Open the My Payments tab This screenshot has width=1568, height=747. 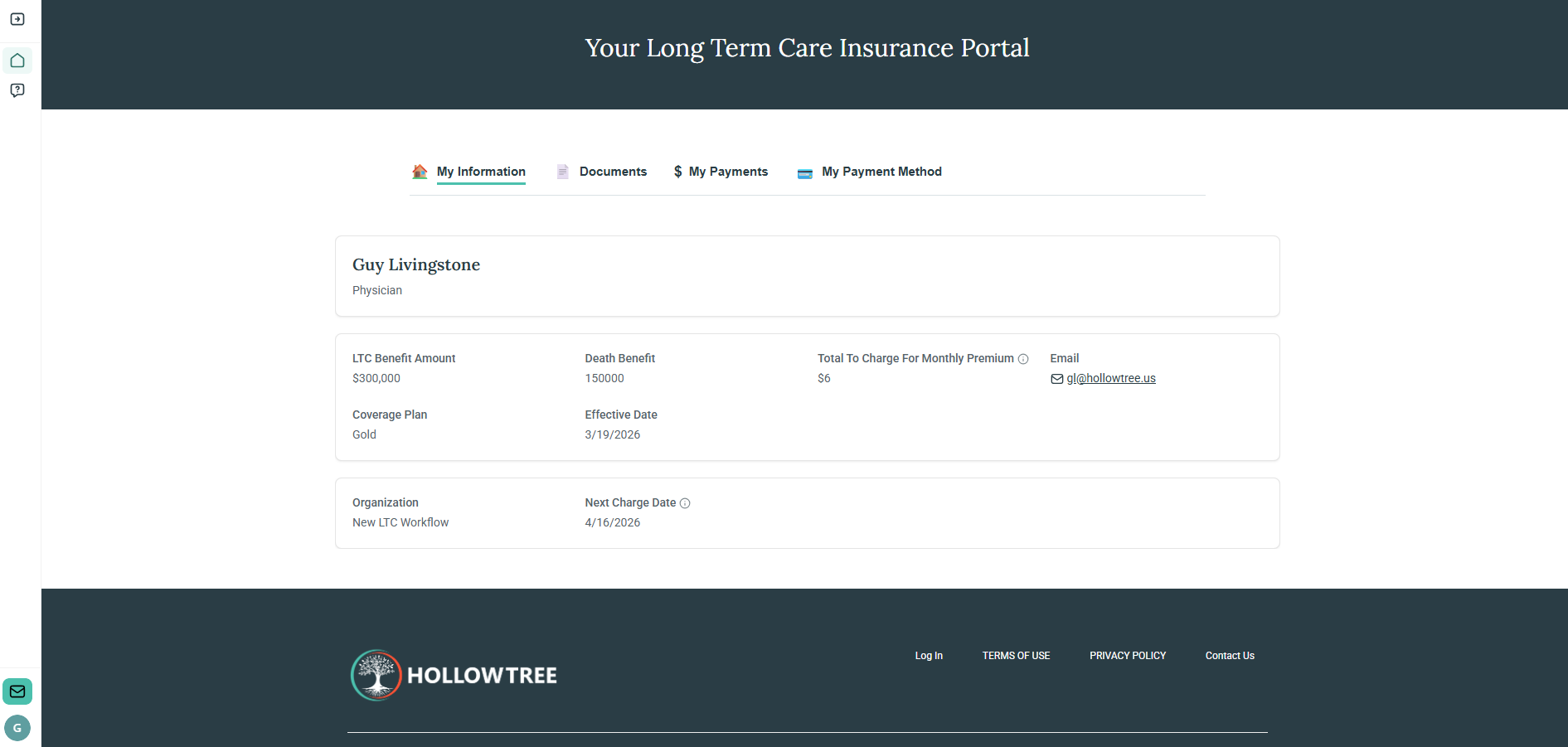pyautogui.click(x=730, y=172)
